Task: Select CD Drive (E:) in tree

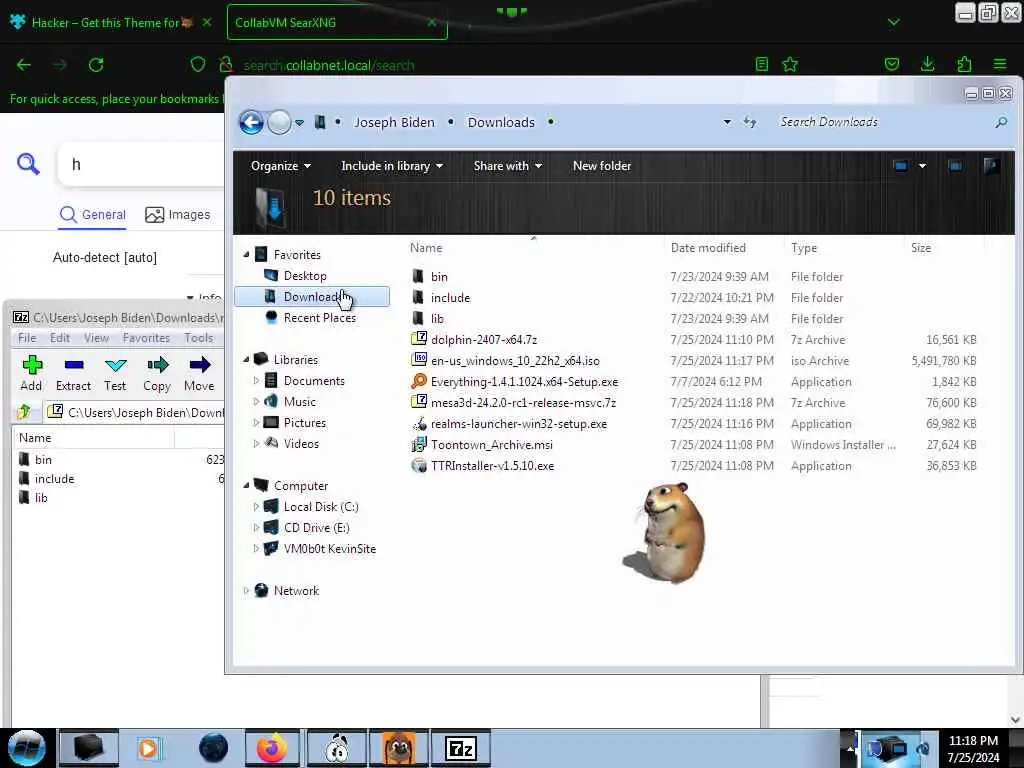Action: click(316, 528)
